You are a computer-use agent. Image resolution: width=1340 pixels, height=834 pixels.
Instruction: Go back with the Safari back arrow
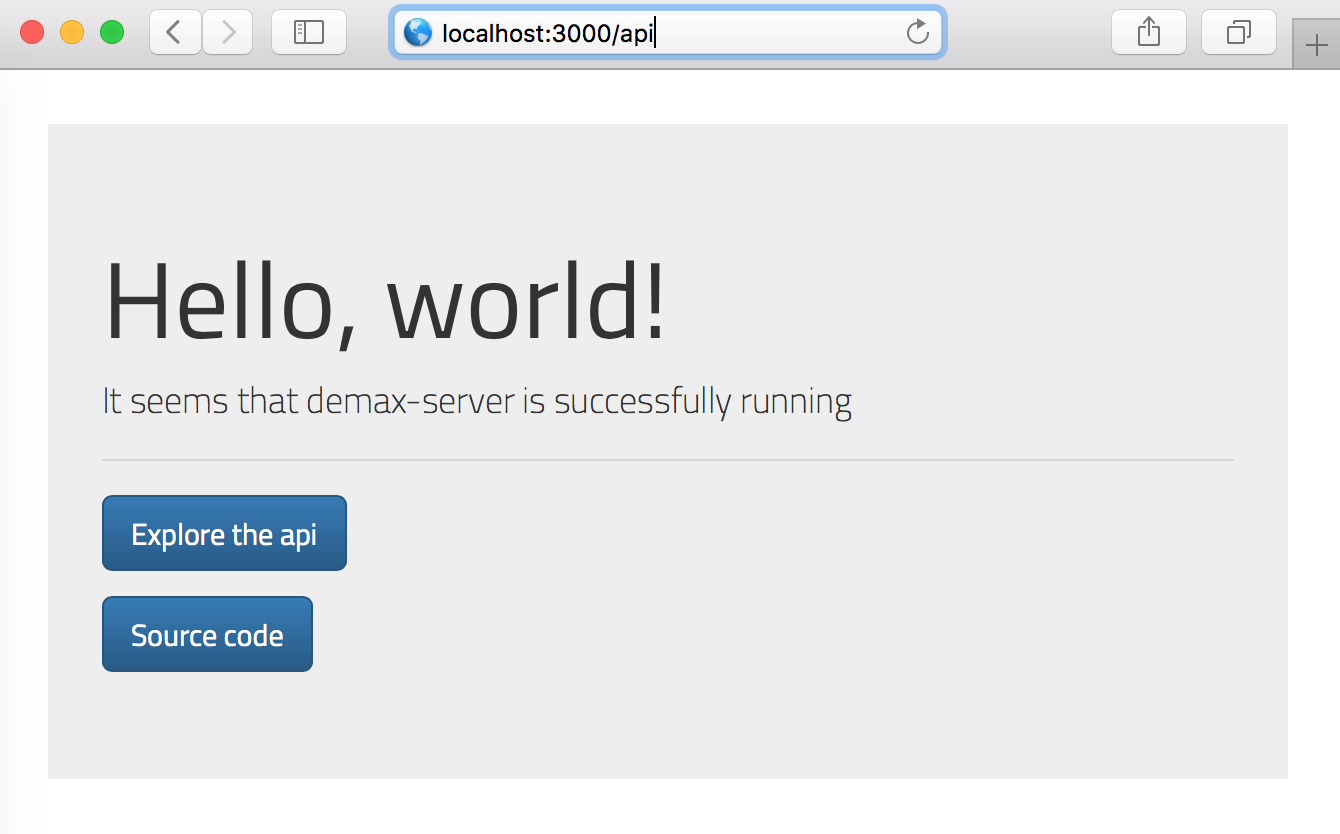pos(175,32)
